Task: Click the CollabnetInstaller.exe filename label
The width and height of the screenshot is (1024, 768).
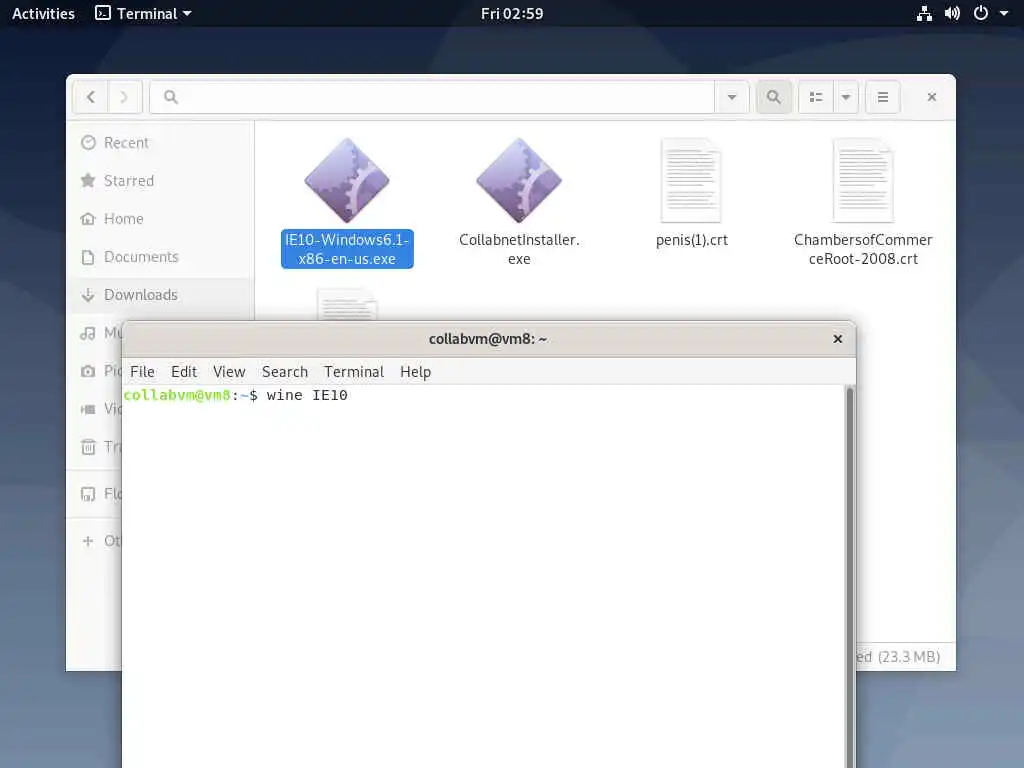Action: [x=519, y=249]
